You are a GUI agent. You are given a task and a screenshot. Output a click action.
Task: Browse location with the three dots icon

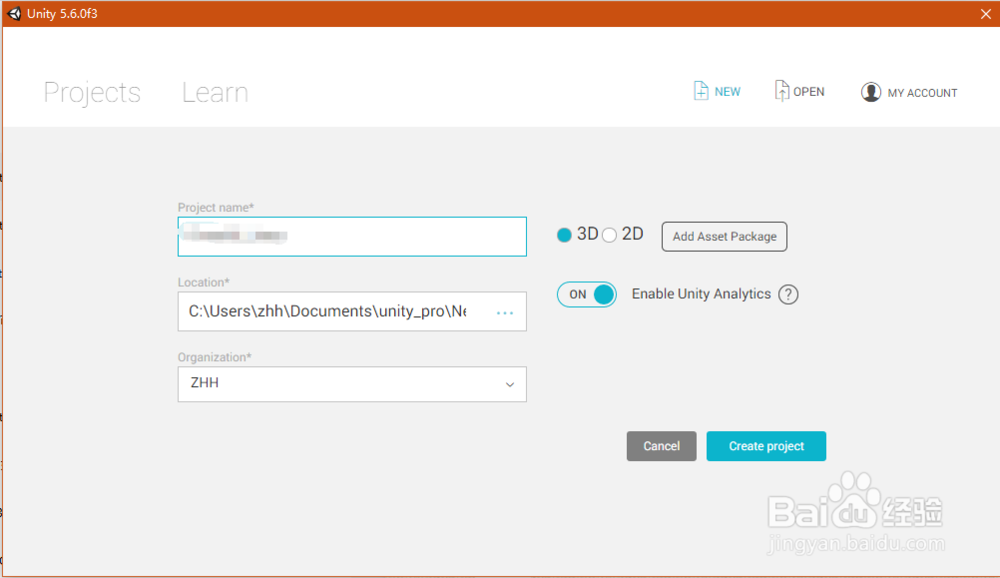coord(504,313)
